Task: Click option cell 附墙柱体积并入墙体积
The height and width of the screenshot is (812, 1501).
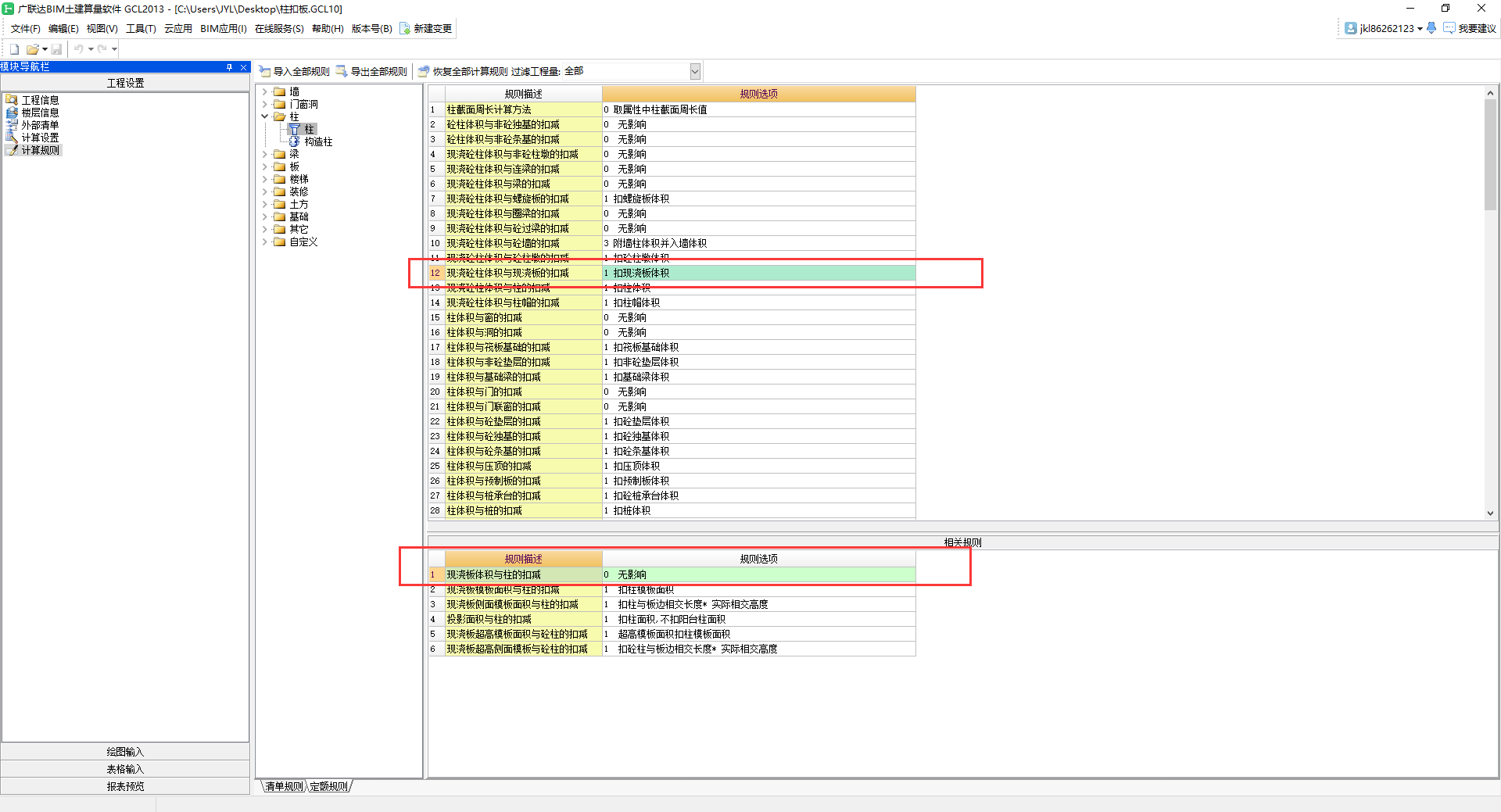Action: 758,243
